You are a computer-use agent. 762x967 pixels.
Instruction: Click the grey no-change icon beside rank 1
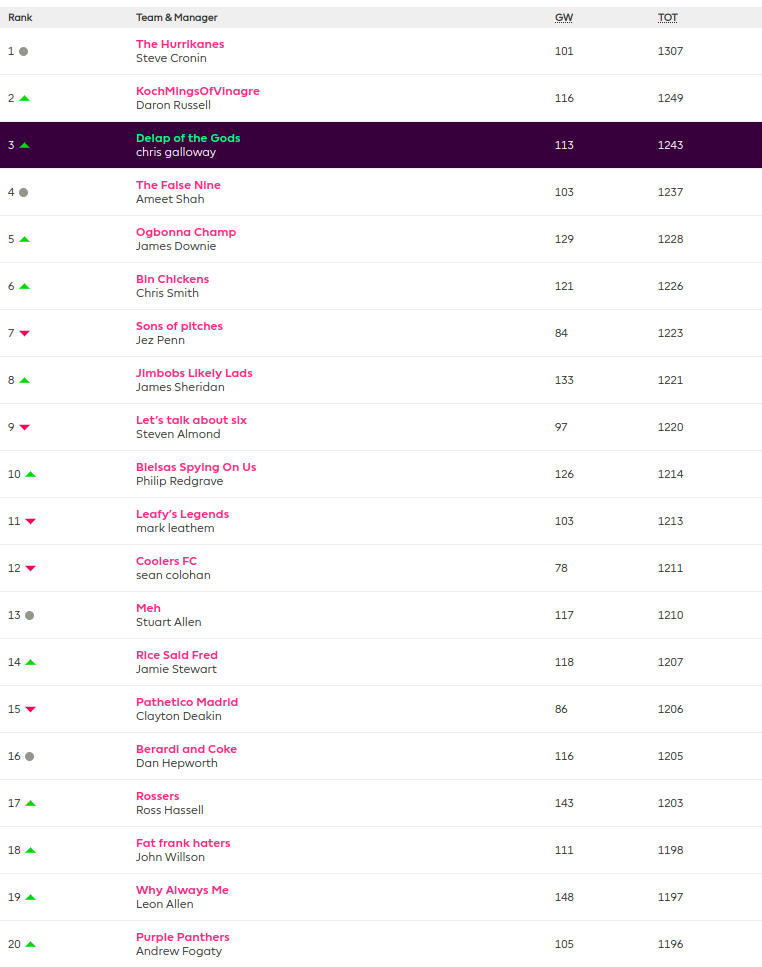23,51
